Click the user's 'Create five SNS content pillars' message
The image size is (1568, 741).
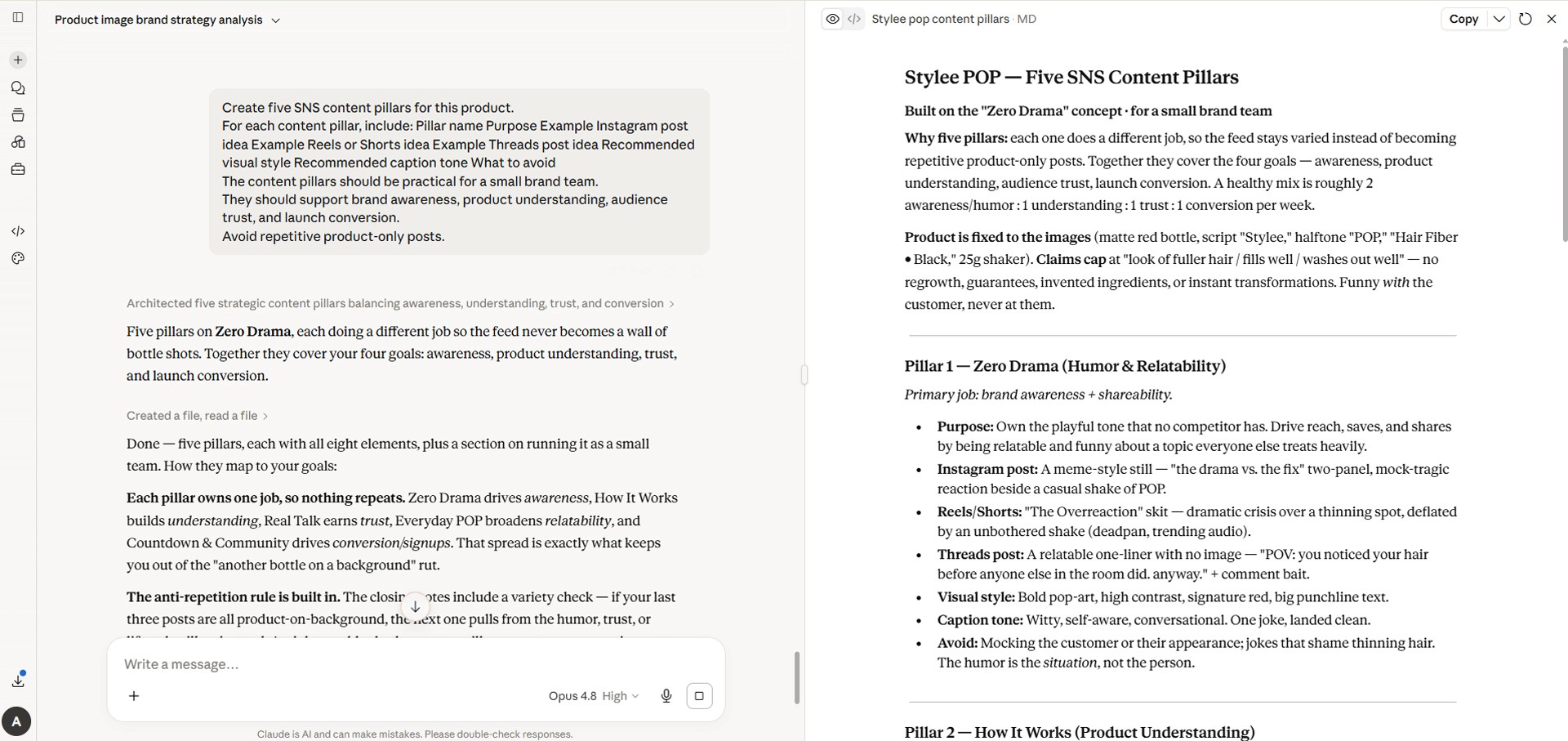click(459, 172)
